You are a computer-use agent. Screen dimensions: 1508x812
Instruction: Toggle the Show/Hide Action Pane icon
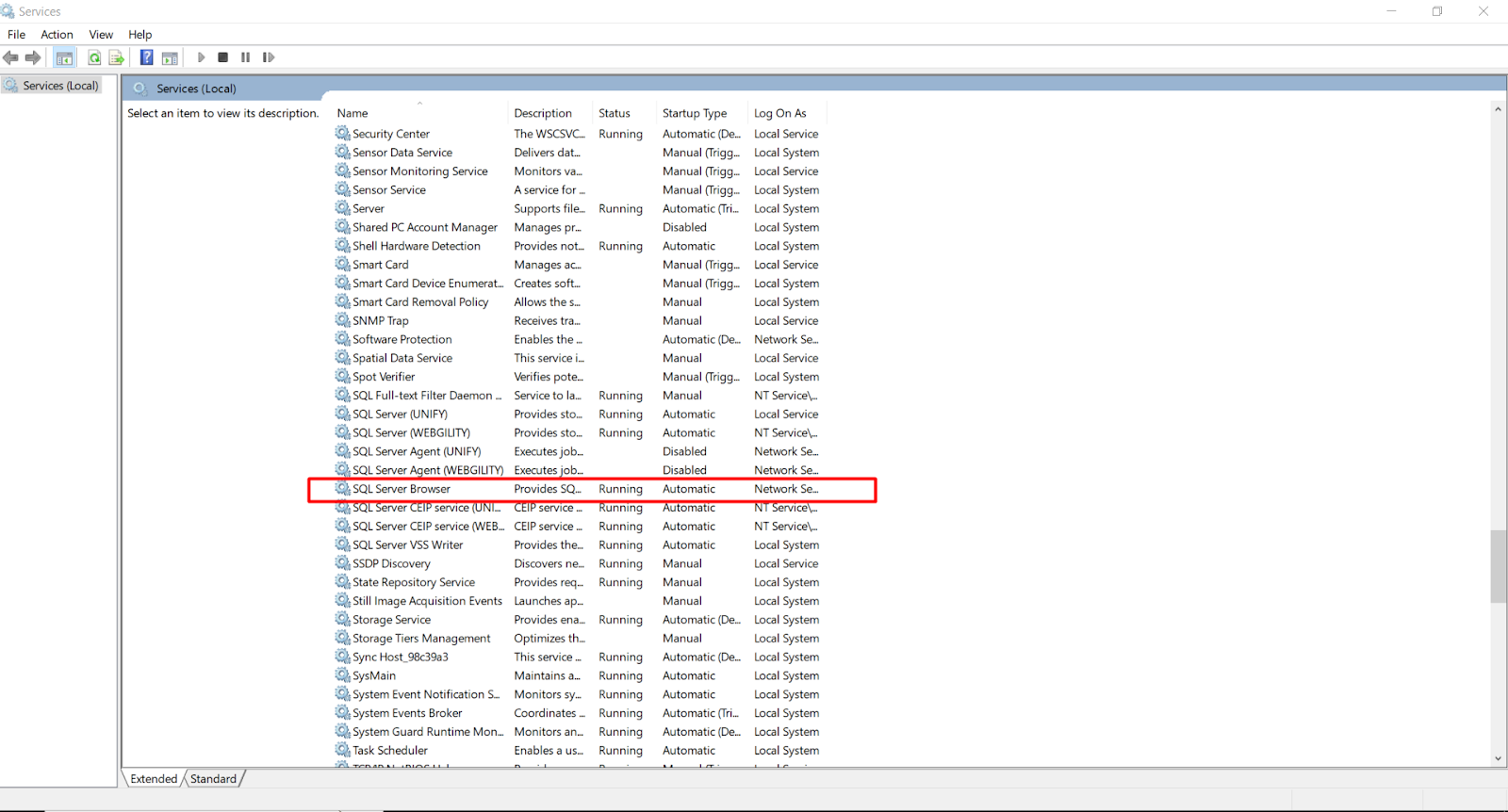click(170, 58)
